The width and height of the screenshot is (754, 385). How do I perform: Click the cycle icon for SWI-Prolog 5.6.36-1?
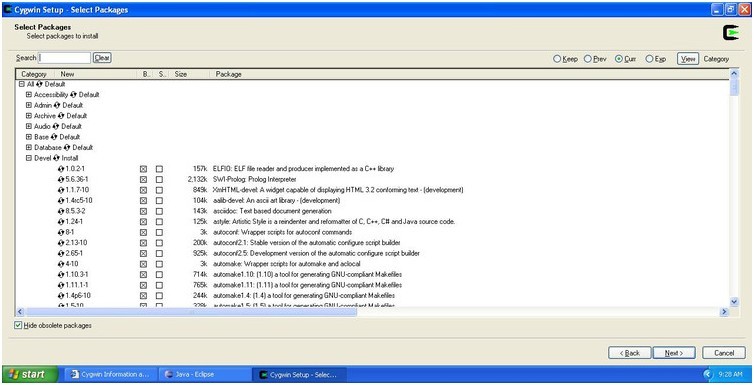point(61,179)
